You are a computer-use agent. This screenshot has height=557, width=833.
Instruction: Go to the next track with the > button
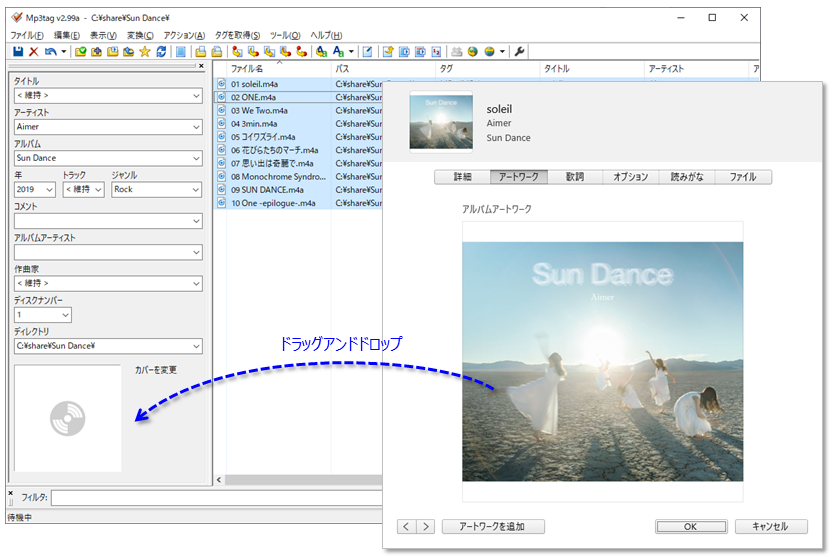(426, 527)
